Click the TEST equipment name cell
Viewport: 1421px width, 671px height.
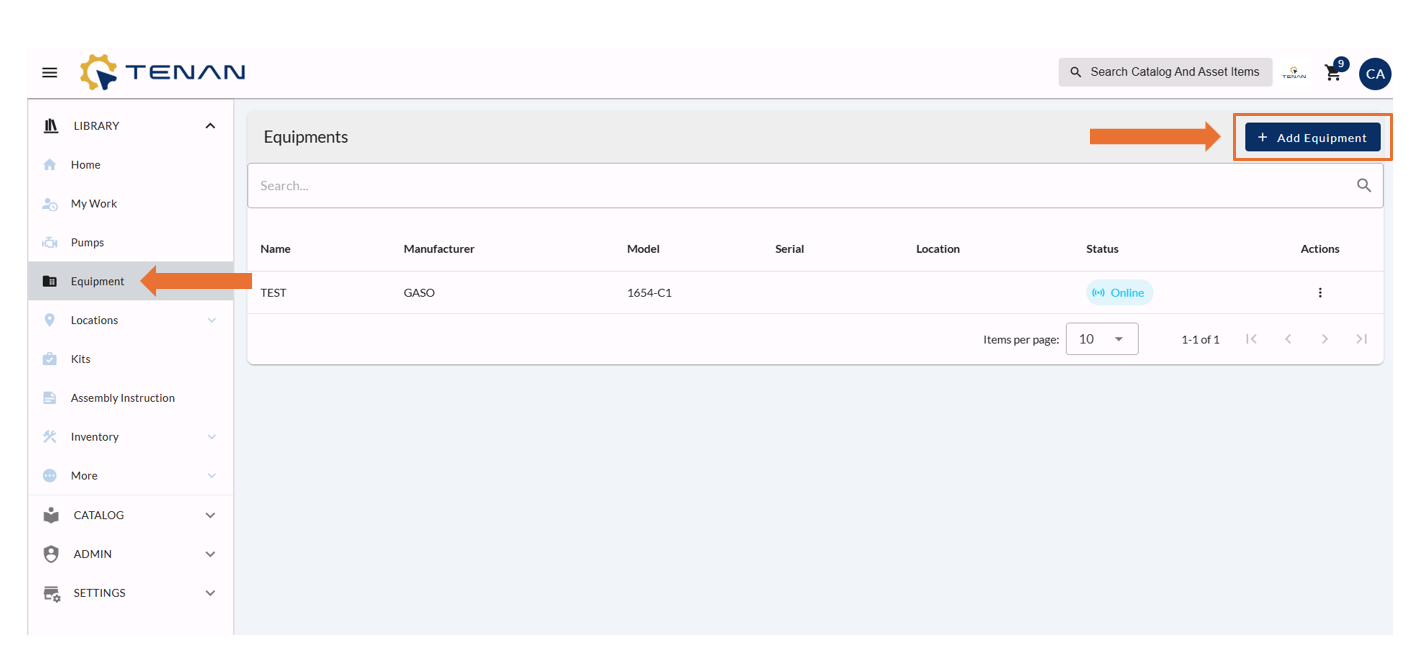[273, 293]
